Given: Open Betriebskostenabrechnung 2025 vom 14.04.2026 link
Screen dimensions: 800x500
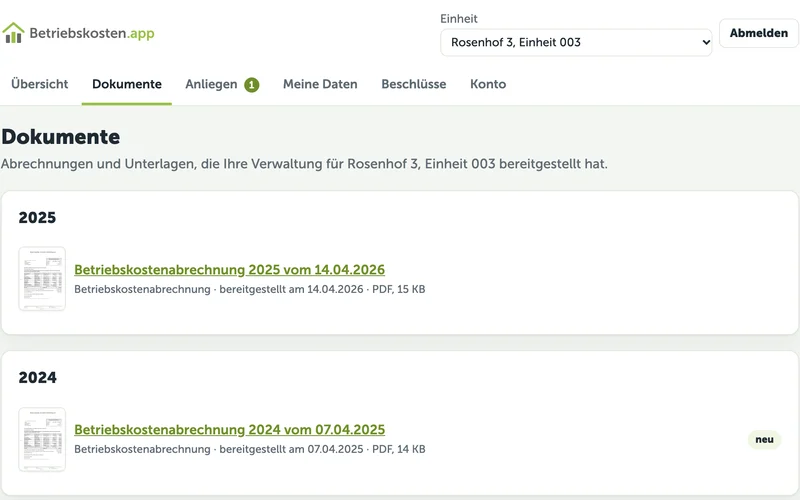Looking at the screenshot, I should coord(230,269).
